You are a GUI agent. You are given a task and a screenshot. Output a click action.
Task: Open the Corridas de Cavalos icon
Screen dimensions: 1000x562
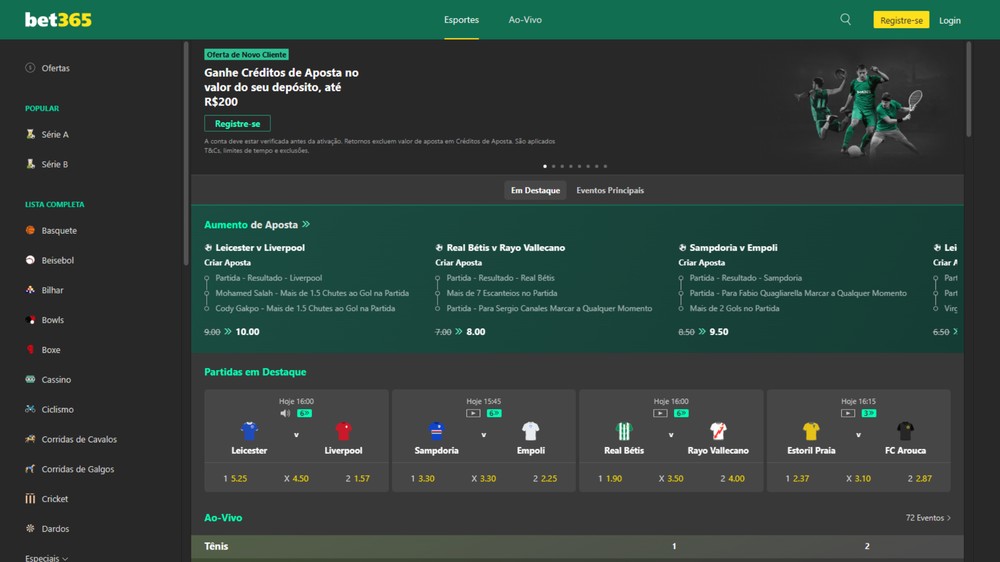coord(30,439)
